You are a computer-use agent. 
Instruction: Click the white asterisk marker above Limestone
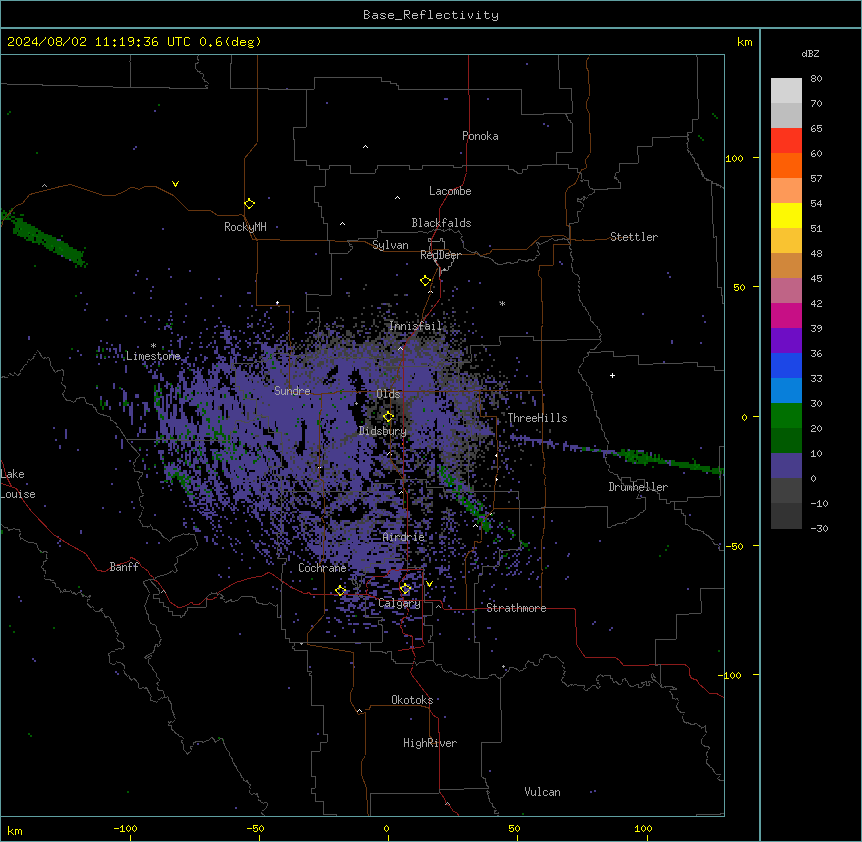[x=153, y=346]
